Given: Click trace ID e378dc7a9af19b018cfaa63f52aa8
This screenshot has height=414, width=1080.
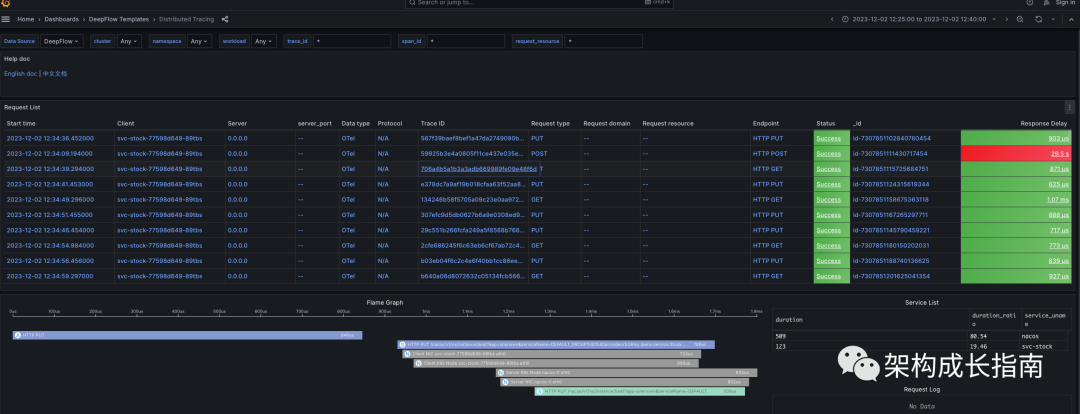Looking at the screenshot, I should (x=471, y=185).
